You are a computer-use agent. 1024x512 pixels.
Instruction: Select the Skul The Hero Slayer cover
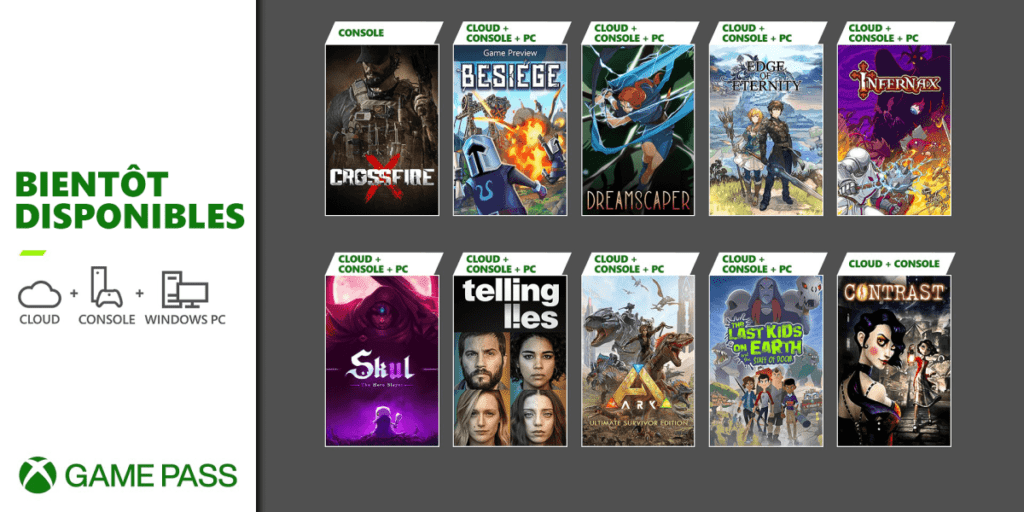tap(382, 360)
